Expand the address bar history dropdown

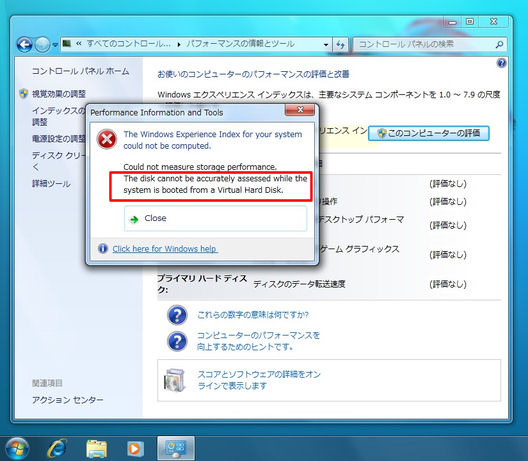[x=326, y=44]
